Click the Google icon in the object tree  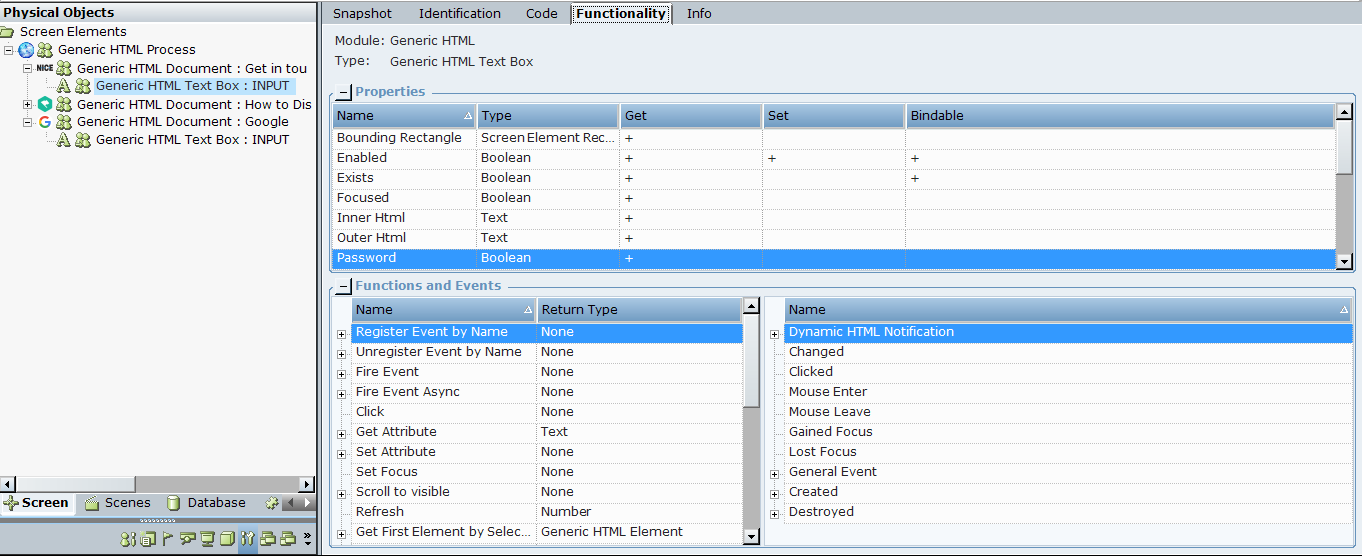click(x=44, y=122)
